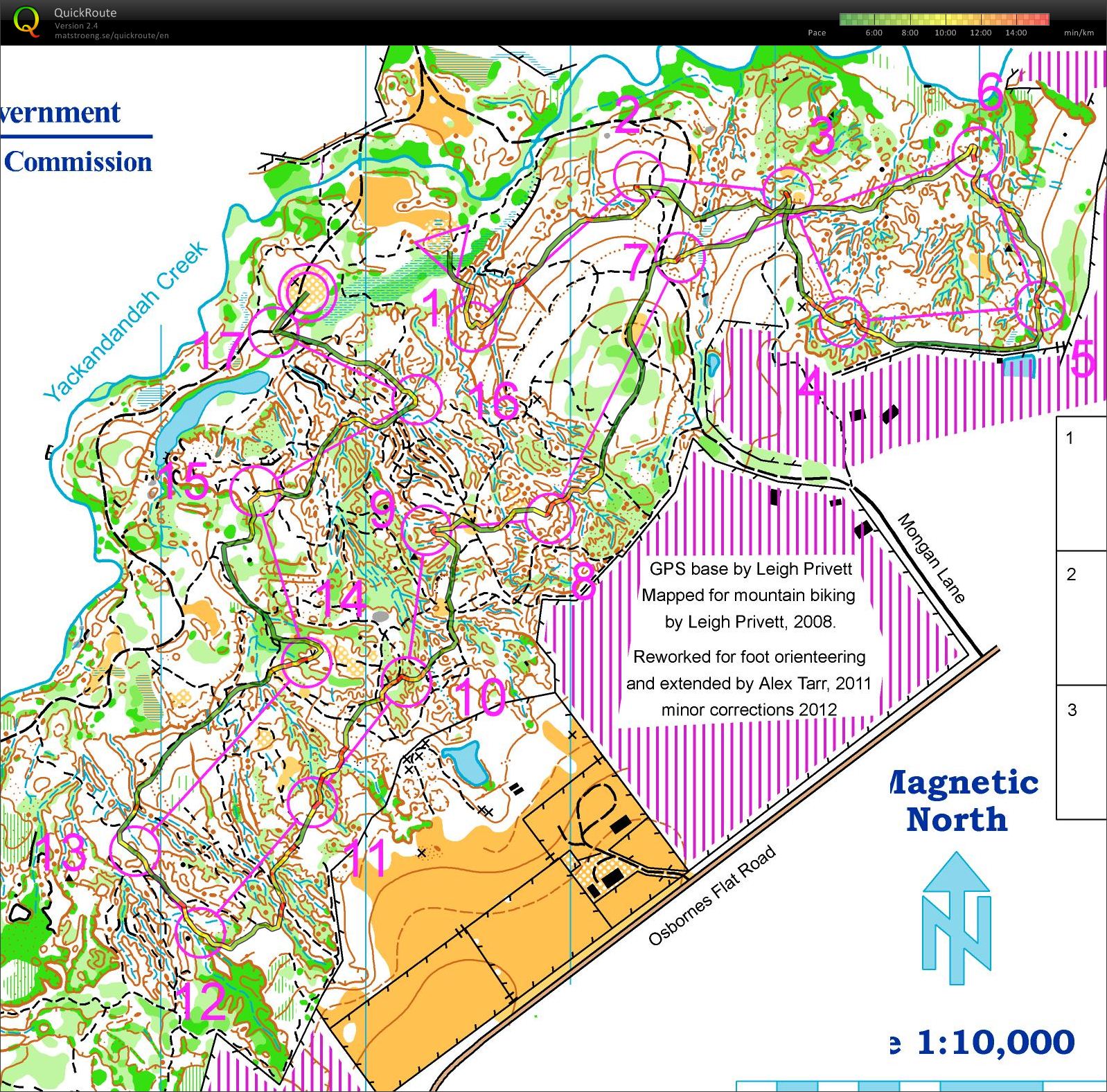Click the Yackandandah Creek label
Viewport: 1107px width, 1092px height.
[125, 320]
